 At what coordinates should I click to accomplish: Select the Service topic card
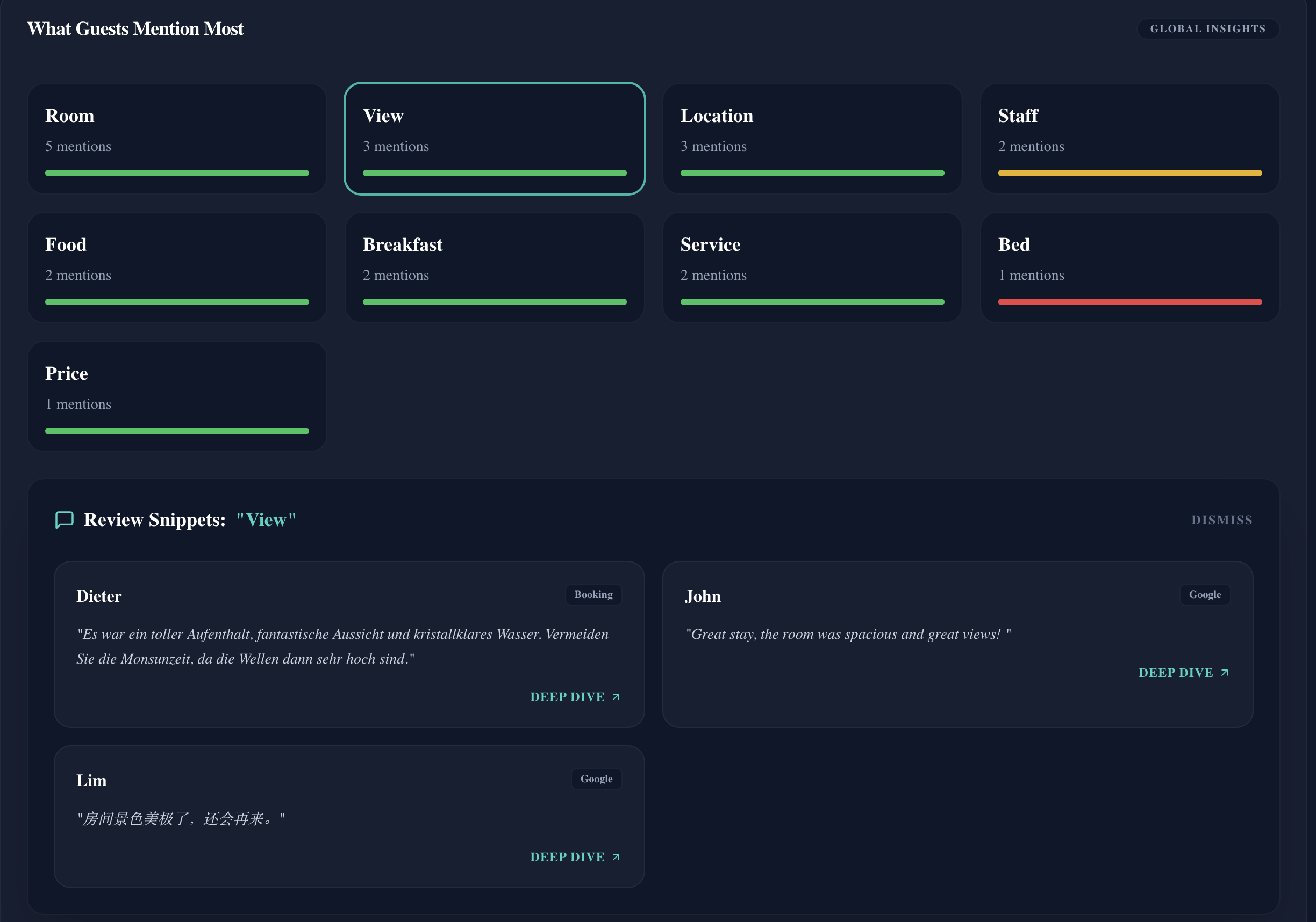tap(812, 267)
